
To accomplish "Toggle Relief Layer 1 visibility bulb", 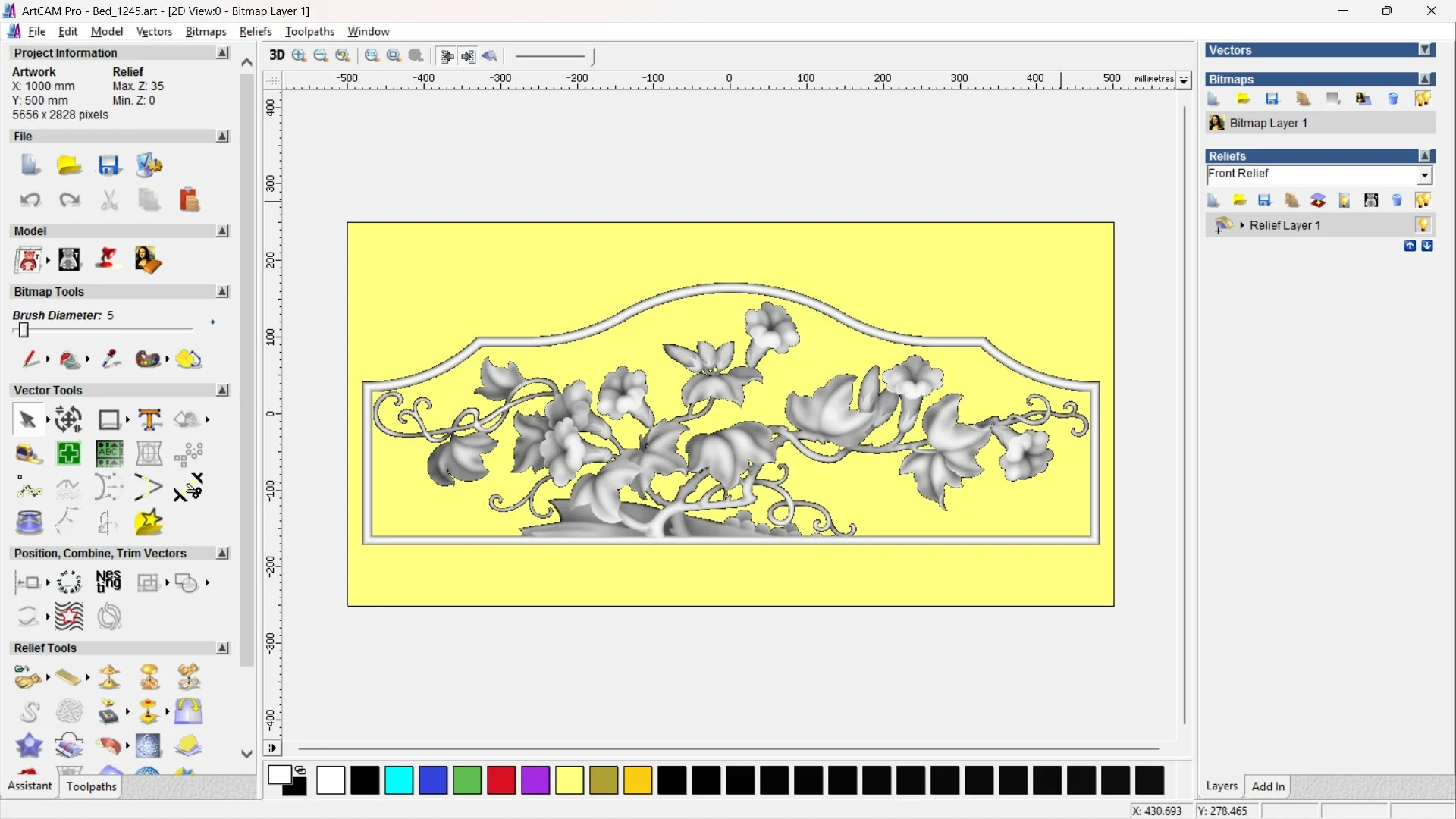I will click(x=1423, y=225).
